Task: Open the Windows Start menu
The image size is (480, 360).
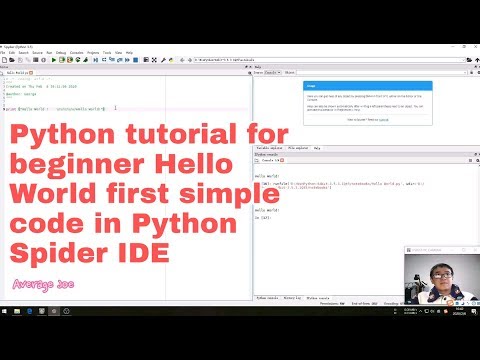Action: 4,311
